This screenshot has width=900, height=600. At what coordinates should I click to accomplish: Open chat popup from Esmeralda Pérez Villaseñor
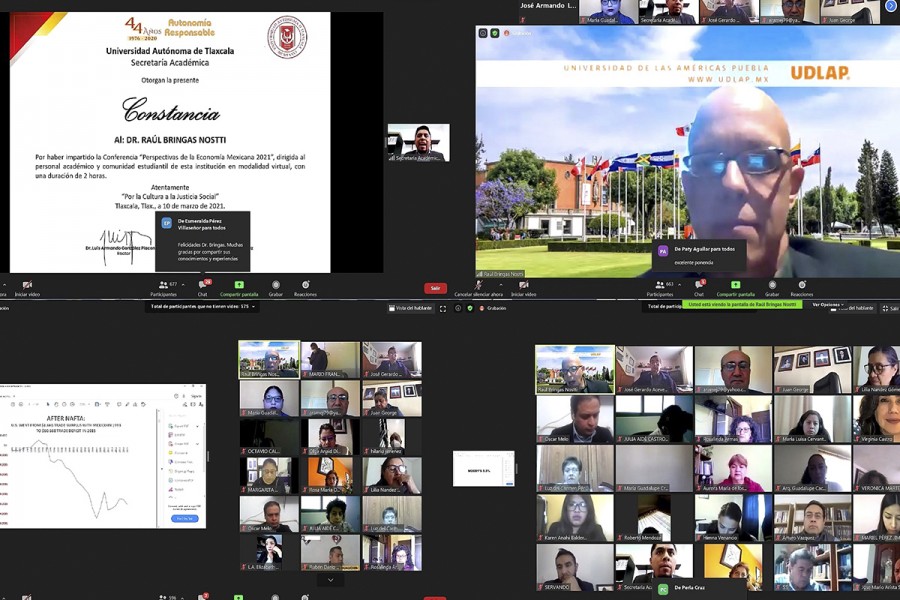203,241
